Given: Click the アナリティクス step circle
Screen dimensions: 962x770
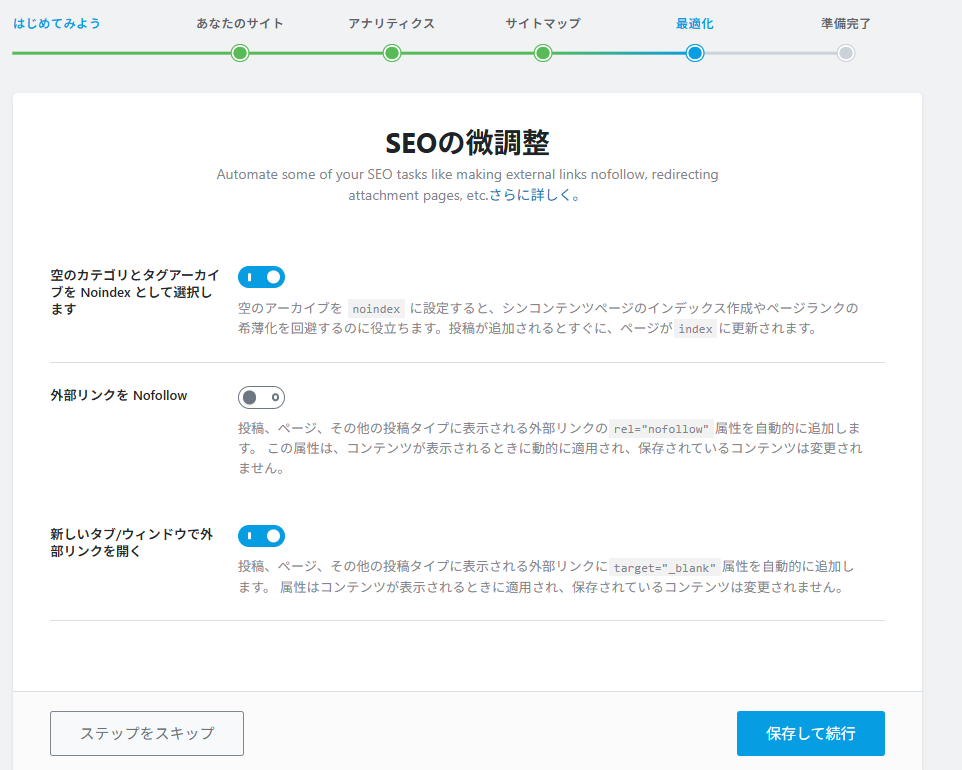Looking at the screenshot, I should (392, 53).
